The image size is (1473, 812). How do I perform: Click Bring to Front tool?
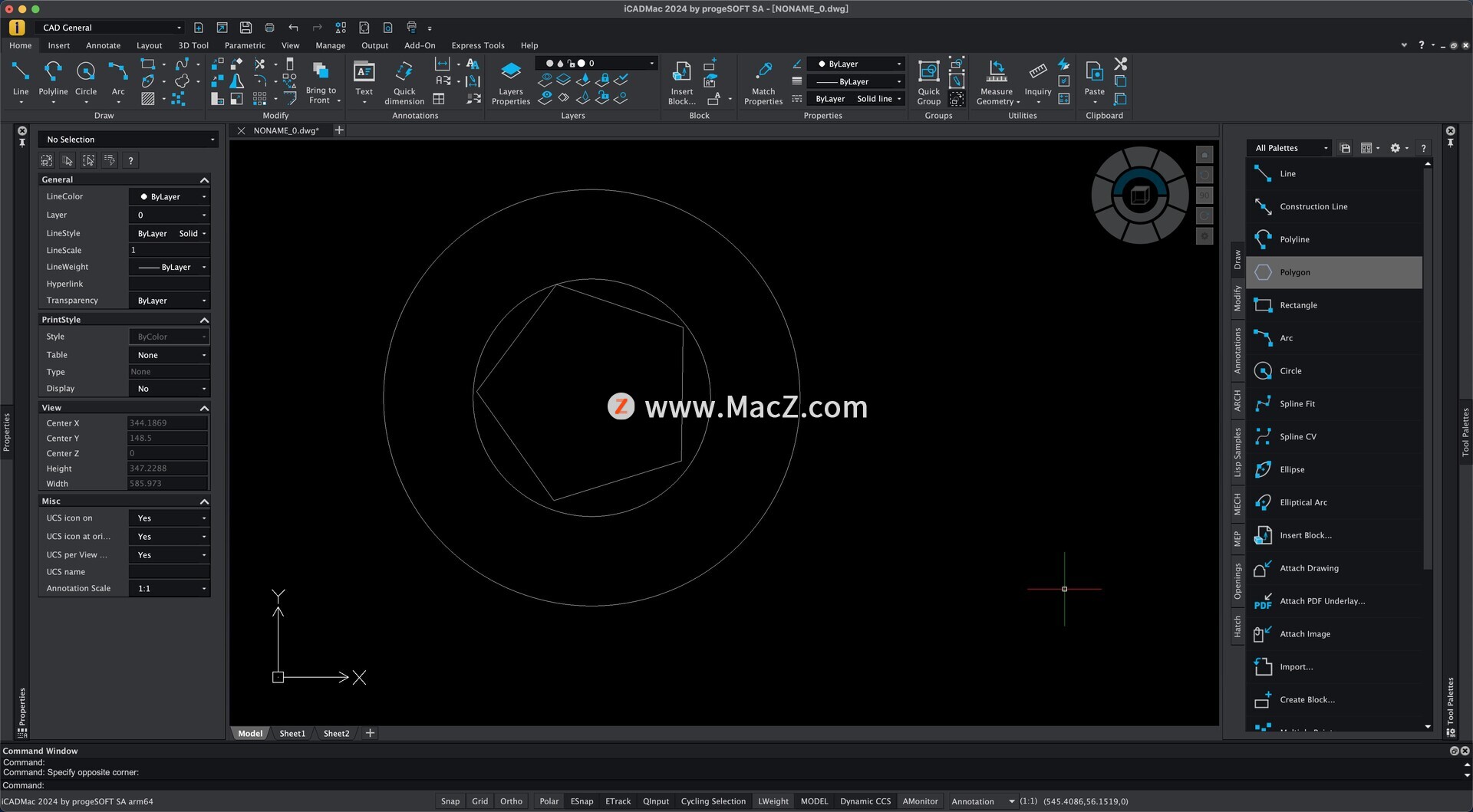click(321, 83)
